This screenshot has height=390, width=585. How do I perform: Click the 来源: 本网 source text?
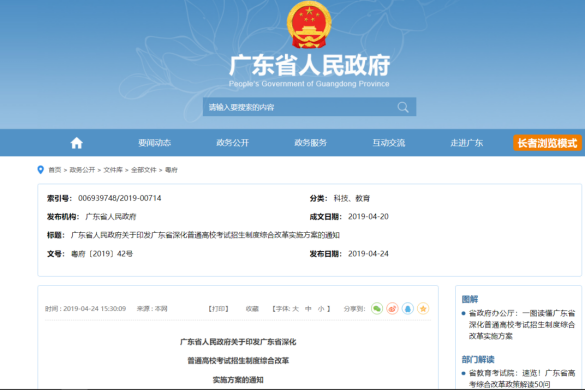point(152,309)
